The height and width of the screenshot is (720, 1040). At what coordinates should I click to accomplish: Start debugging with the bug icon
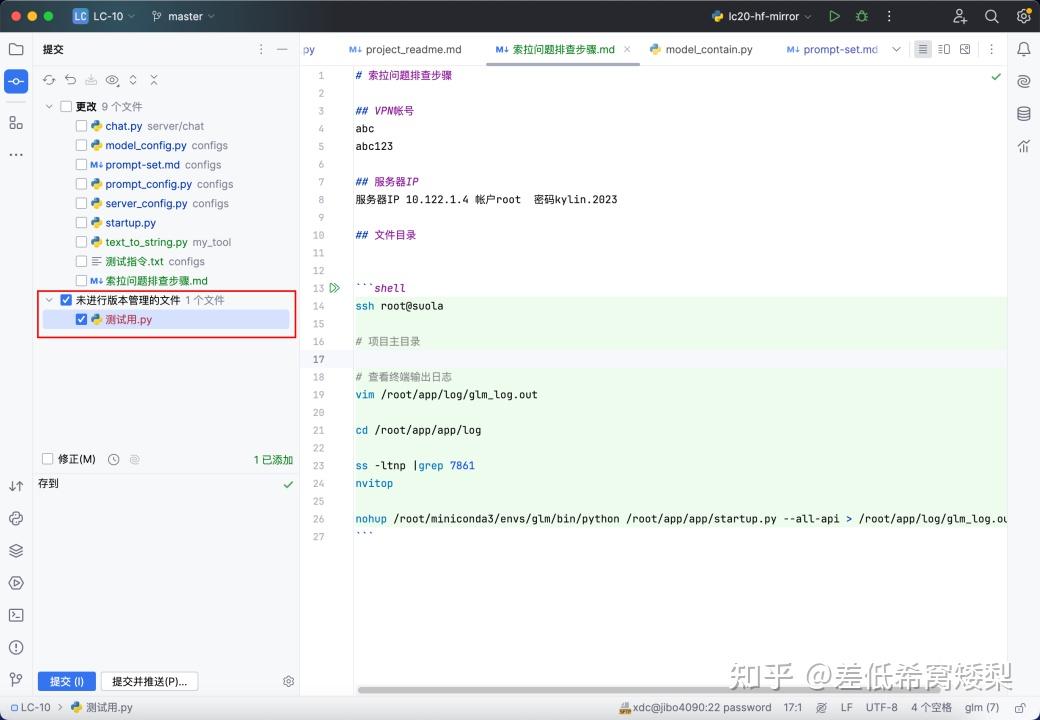862,16
